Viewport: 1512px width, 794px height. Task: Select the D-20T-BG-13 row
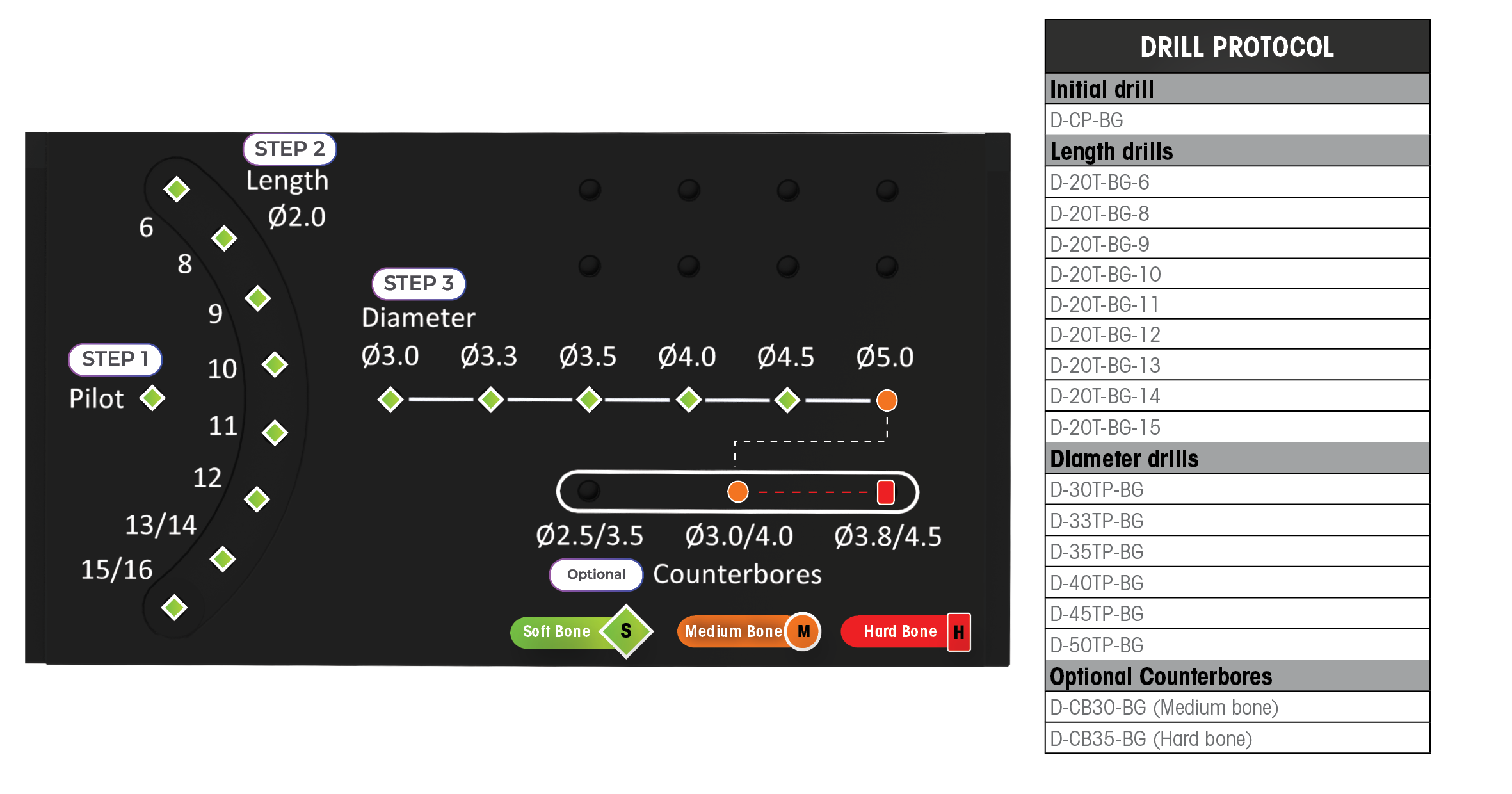[1237, 365]
